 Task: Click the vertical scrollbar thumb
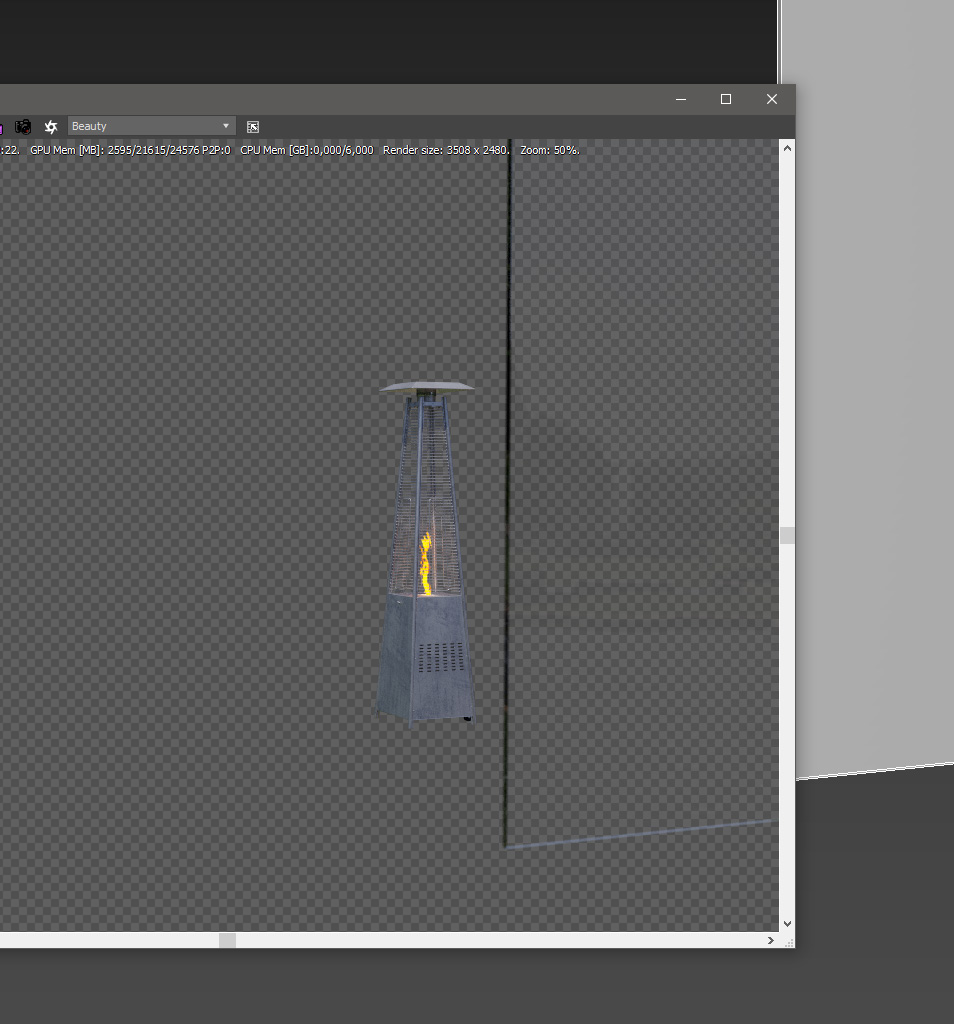click(x=787, y=536)
